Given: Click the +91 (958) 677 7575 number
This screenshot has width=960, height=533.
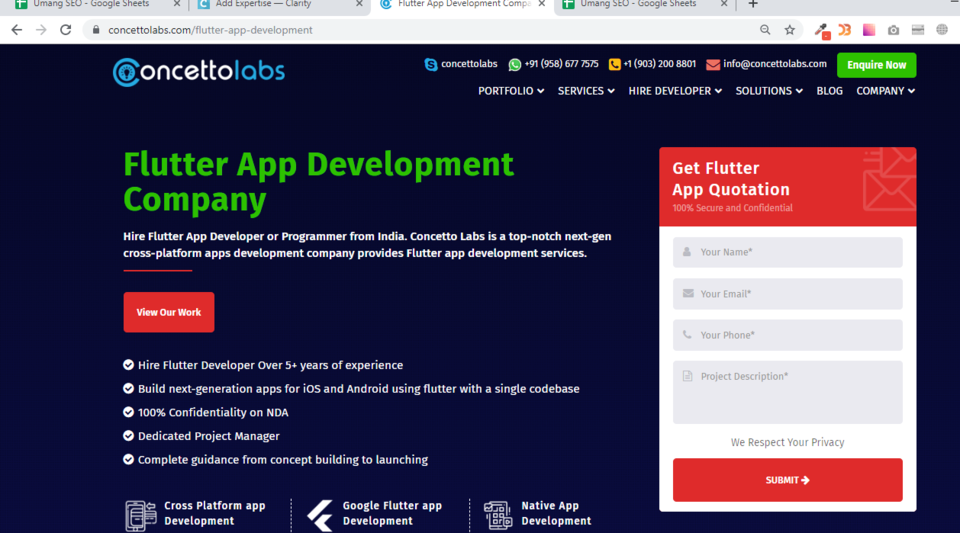Looking at the screenshot, I should [561, 64].
